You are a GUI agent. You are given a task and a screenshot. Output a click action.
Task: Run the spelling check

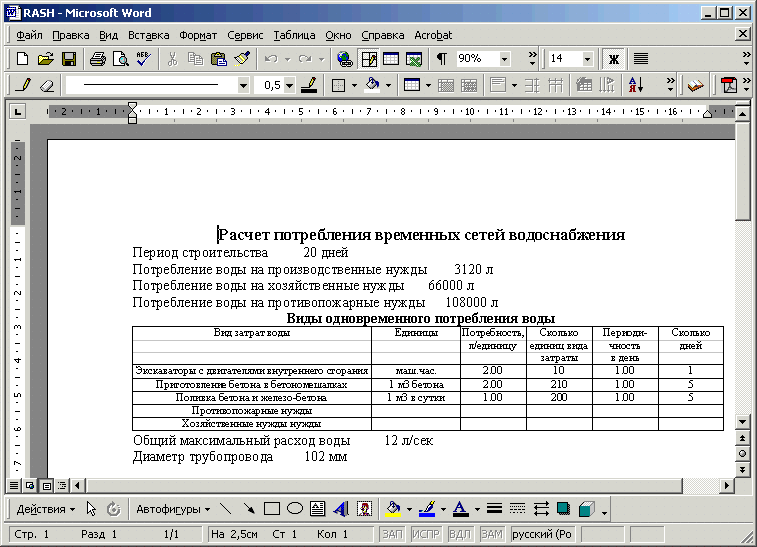coord(143,59)
